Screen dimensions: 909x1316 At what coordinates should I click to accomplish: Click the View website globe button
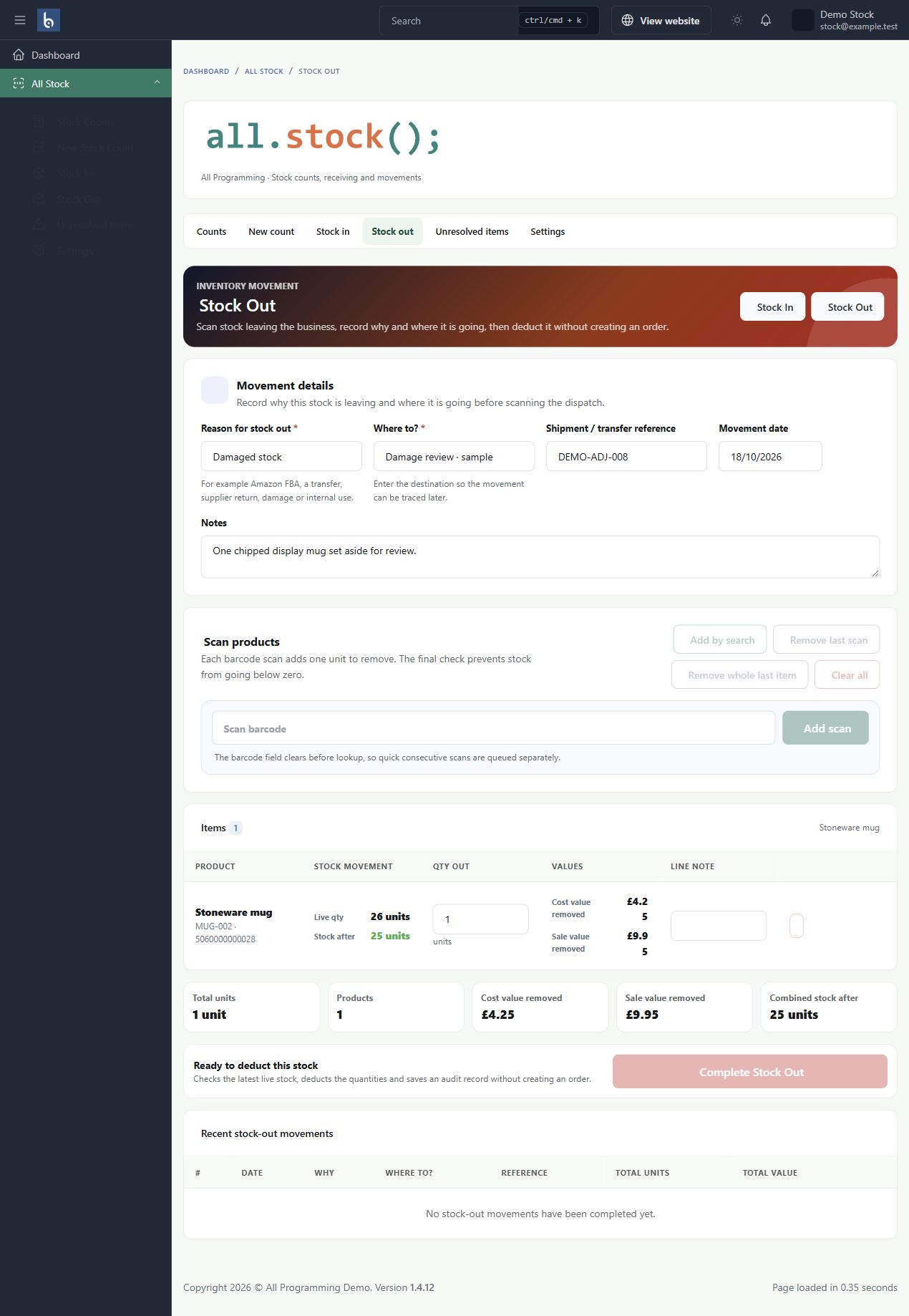[661, 21]
